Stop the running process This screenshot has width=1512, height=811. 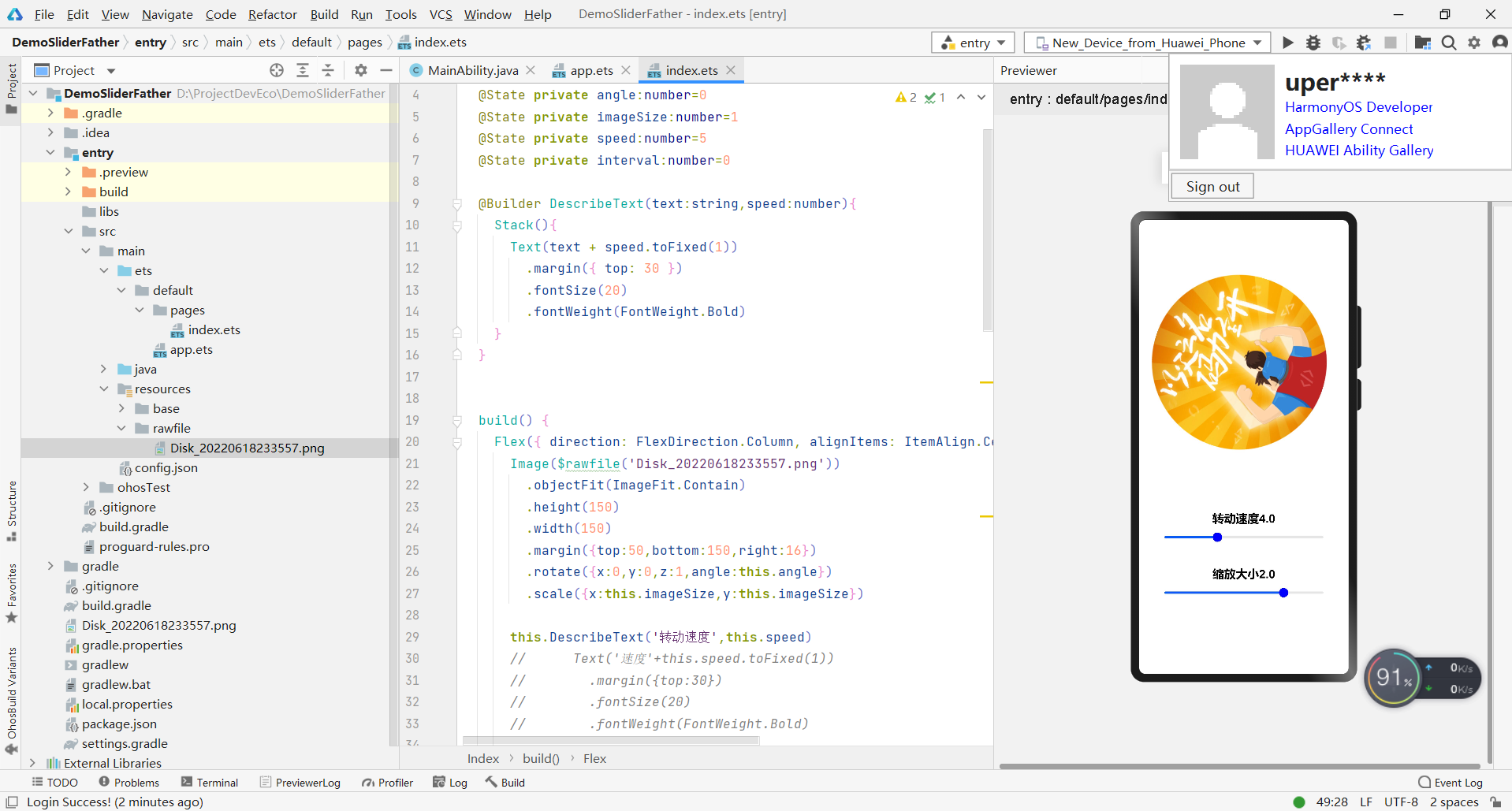pos(1391,43)
